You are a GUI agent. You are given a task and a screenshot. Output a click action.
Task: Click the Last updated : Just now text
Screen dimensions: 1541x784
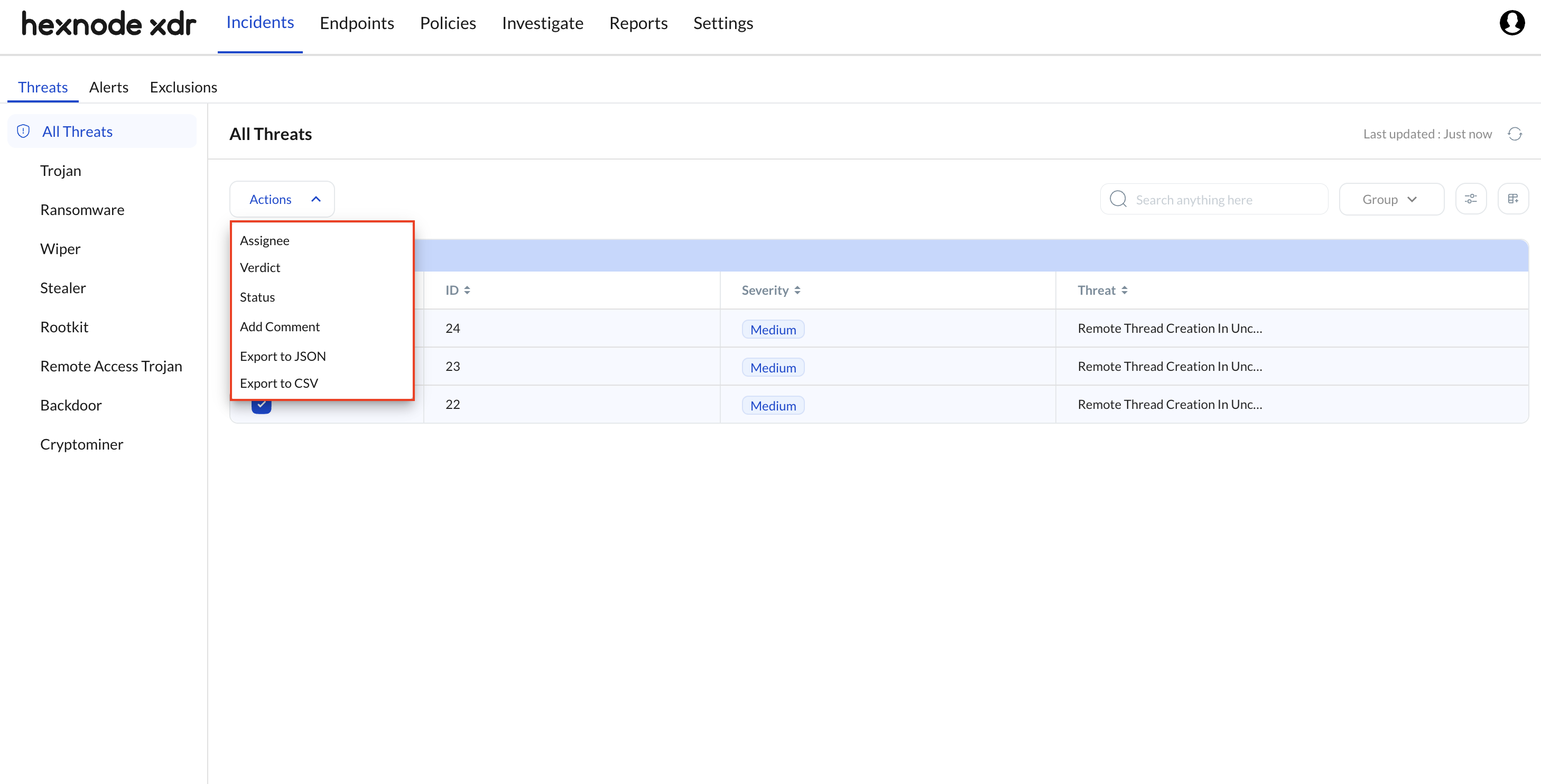tap(1427, 134)
